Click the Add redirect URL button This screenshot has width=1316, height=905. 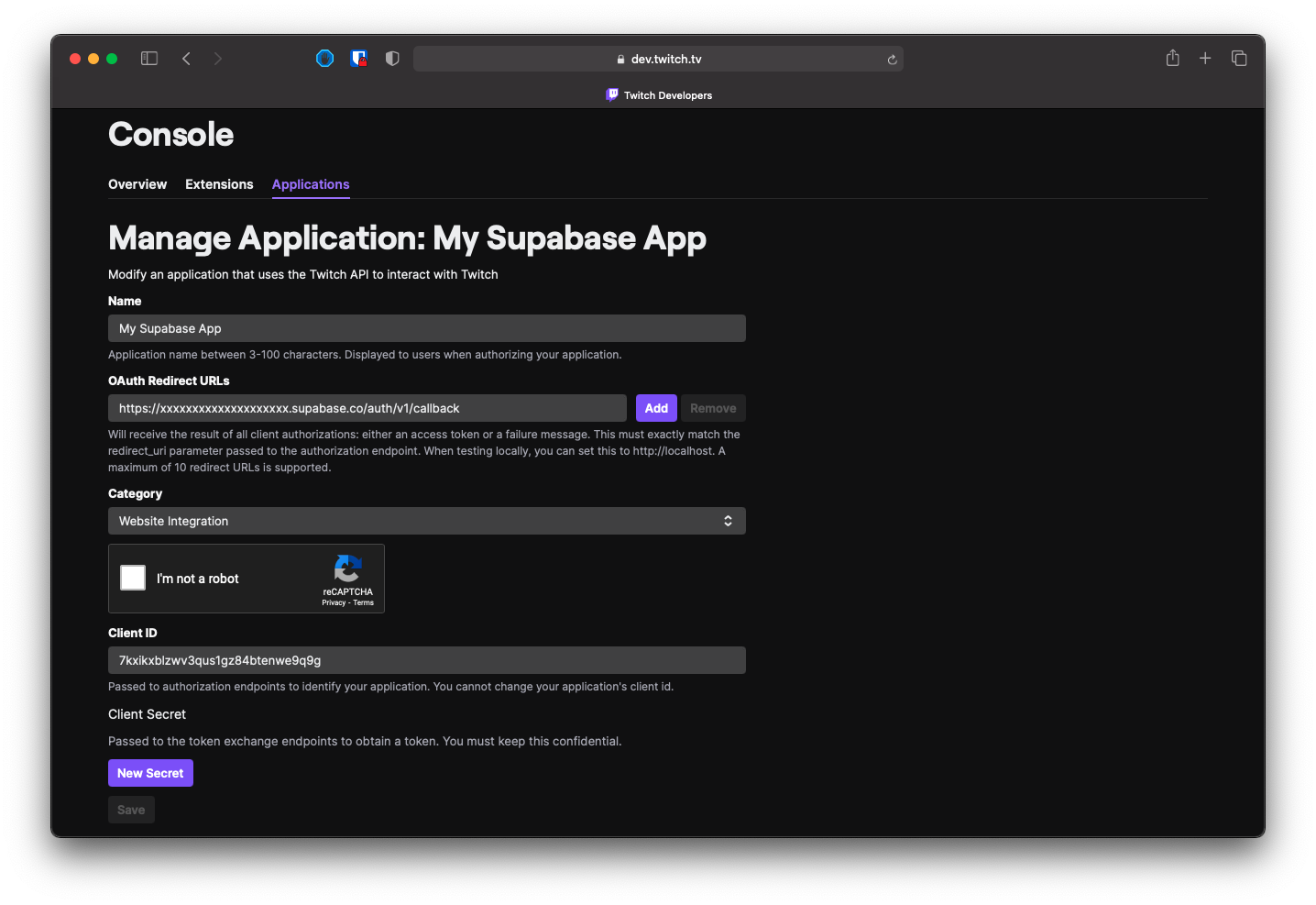click(656, 408)
